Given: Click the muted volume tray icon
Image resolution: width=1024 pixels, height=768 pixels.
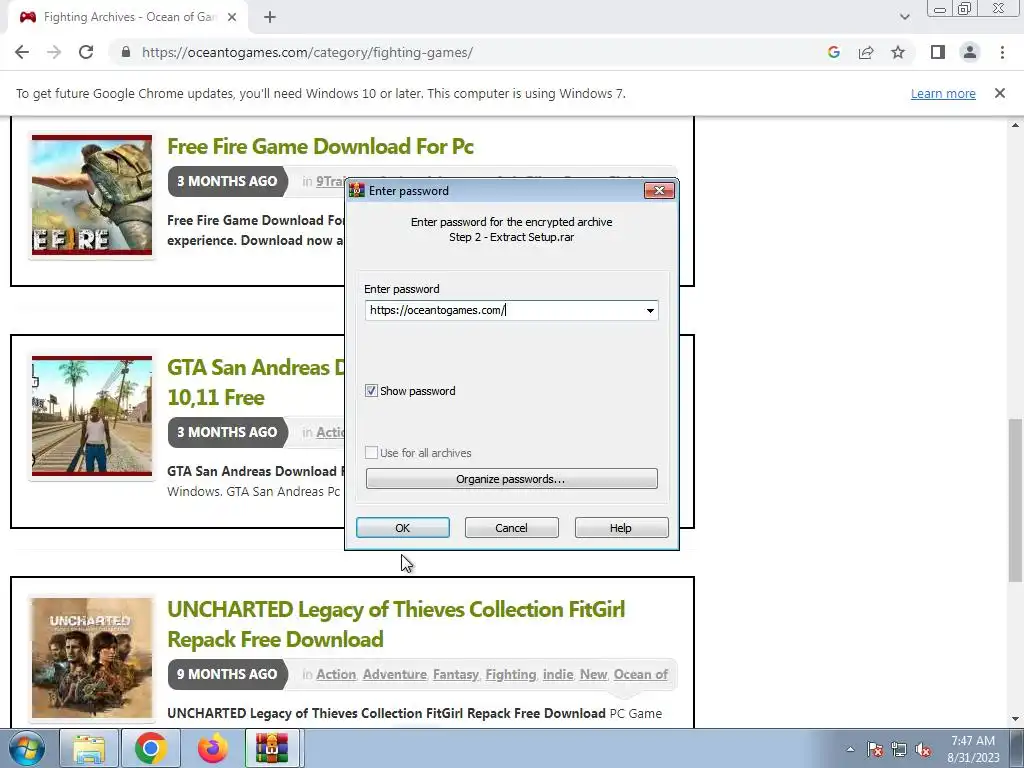Looking at the screenshot, I should (x=923, y=749).
